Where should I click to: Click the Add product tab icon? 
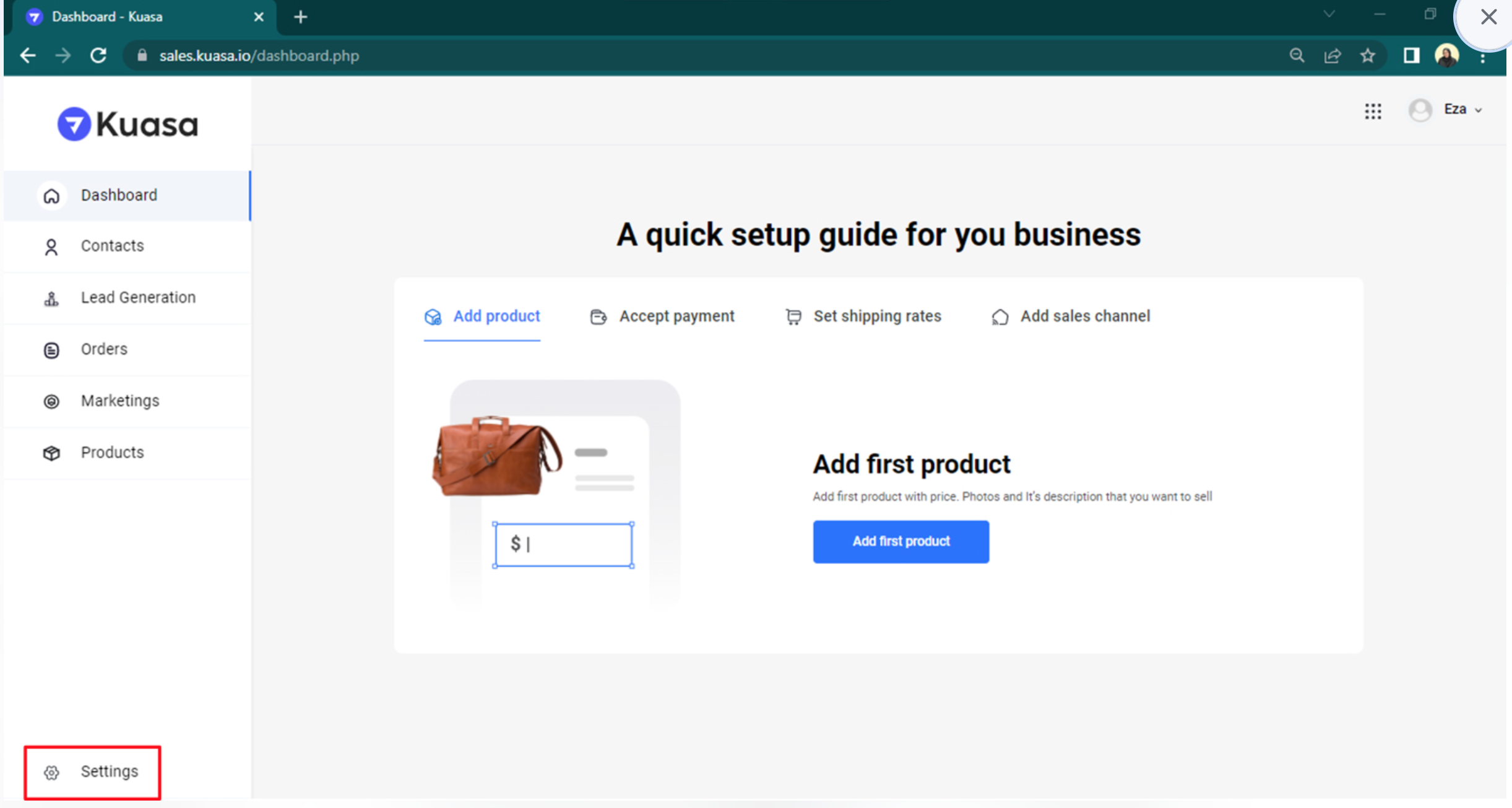coord(433,317)
